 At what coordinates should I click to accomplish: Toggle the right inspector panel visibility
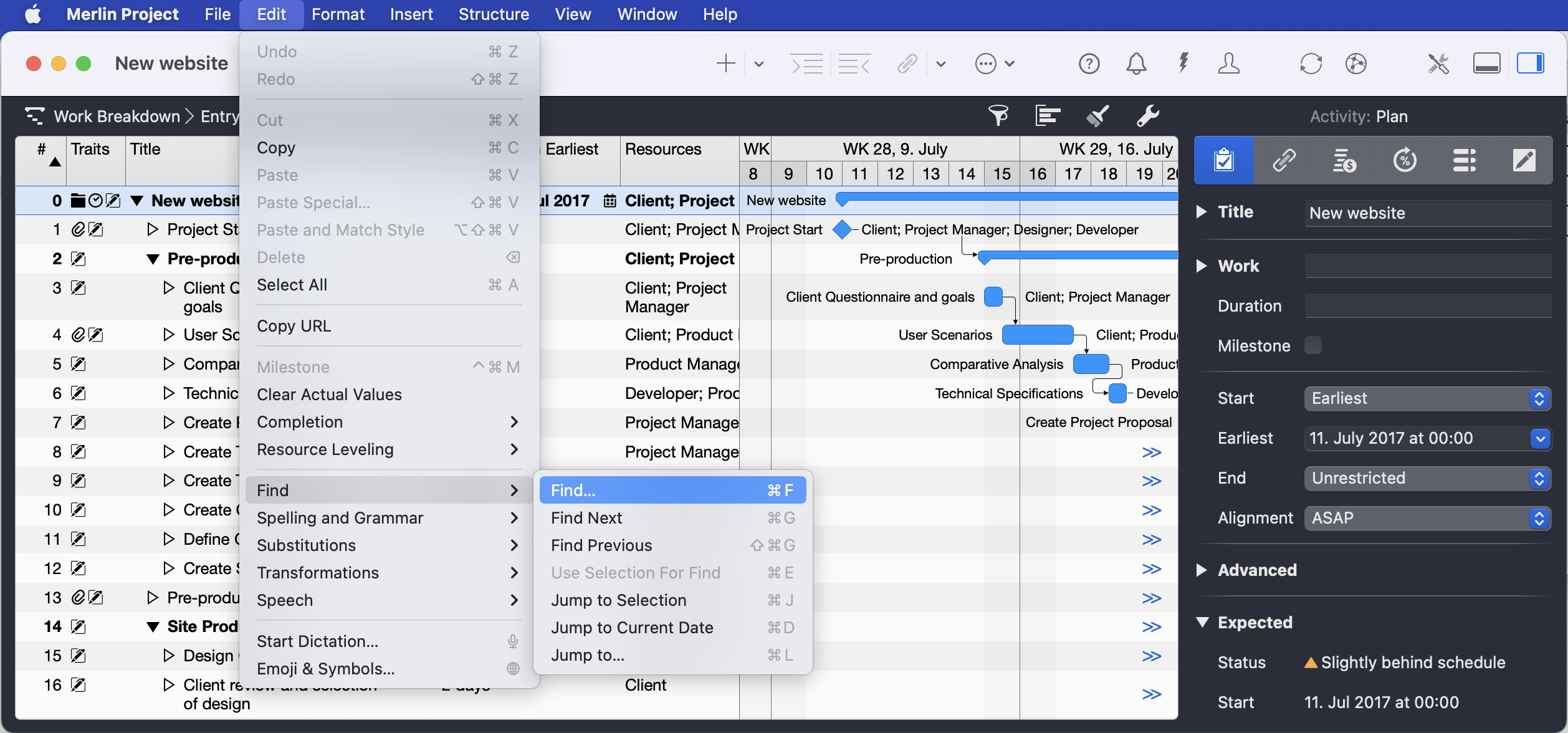(x=1532, y=62)
